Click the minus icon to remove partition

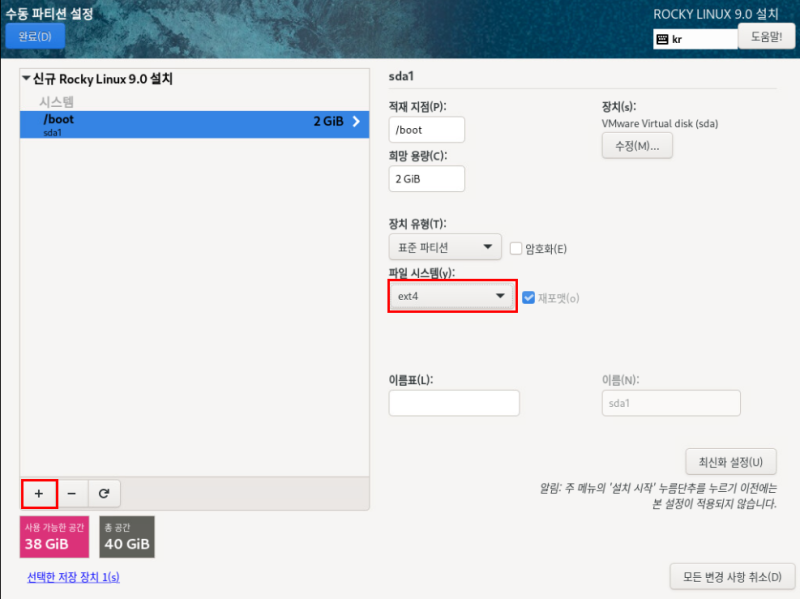coord(72,493)
